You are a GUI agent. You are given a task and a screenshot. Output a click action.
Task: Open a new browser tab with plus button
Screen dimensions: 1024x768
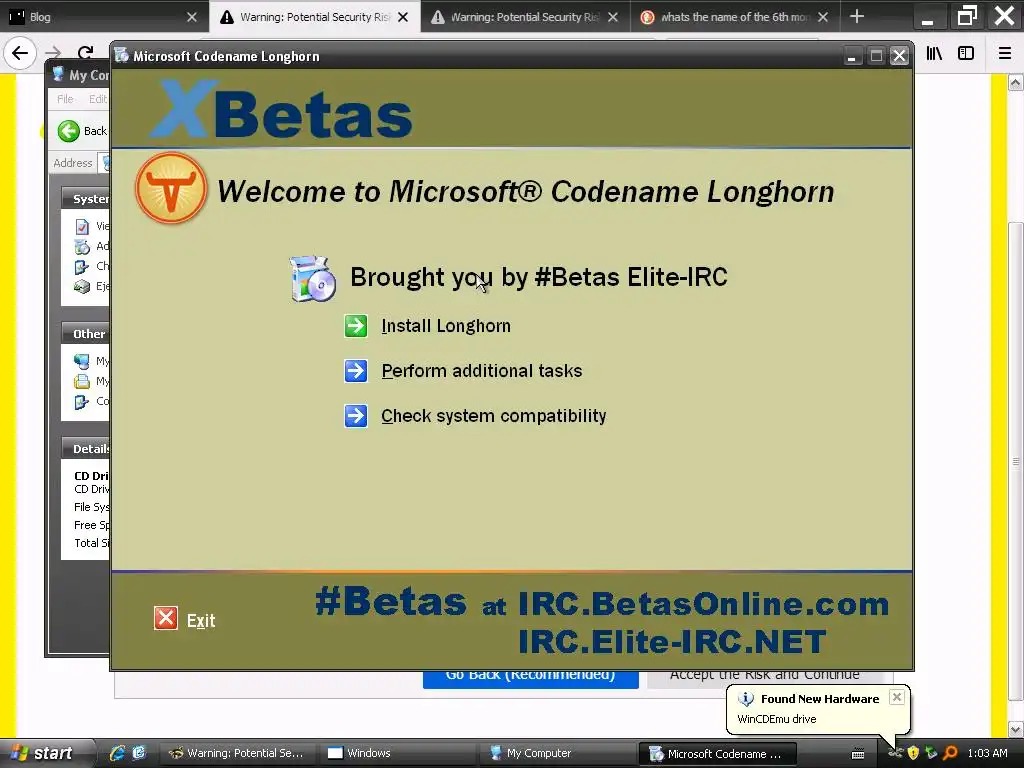[x=857, y=17]
